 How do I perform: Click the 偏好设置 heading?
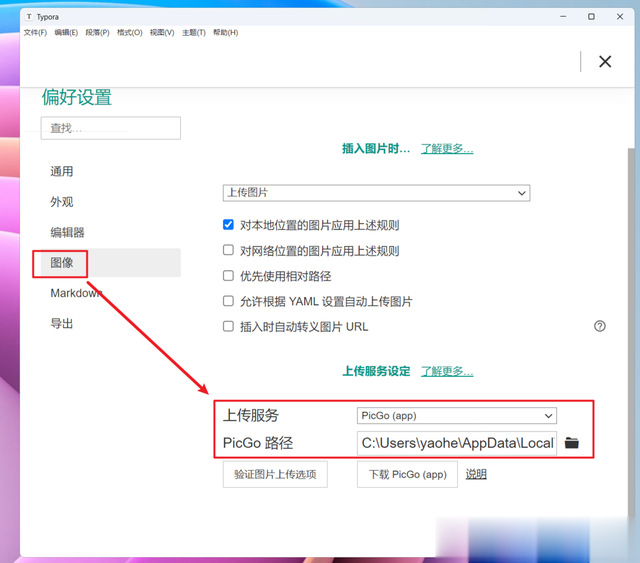[x=77, y=97]
